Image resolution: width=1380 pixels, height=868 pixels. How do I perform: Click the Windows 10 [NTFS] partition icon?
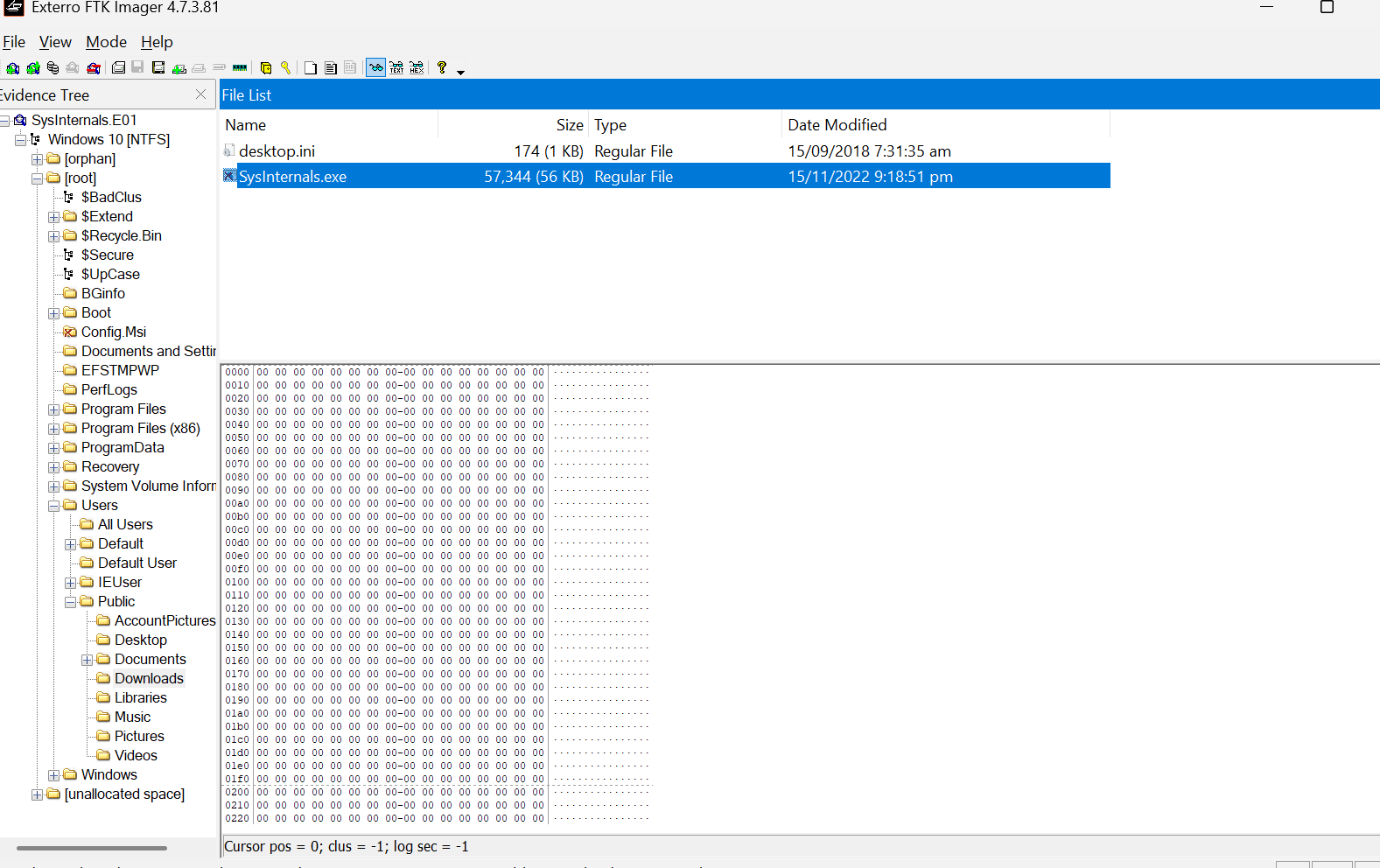click(x=36, y=139)
